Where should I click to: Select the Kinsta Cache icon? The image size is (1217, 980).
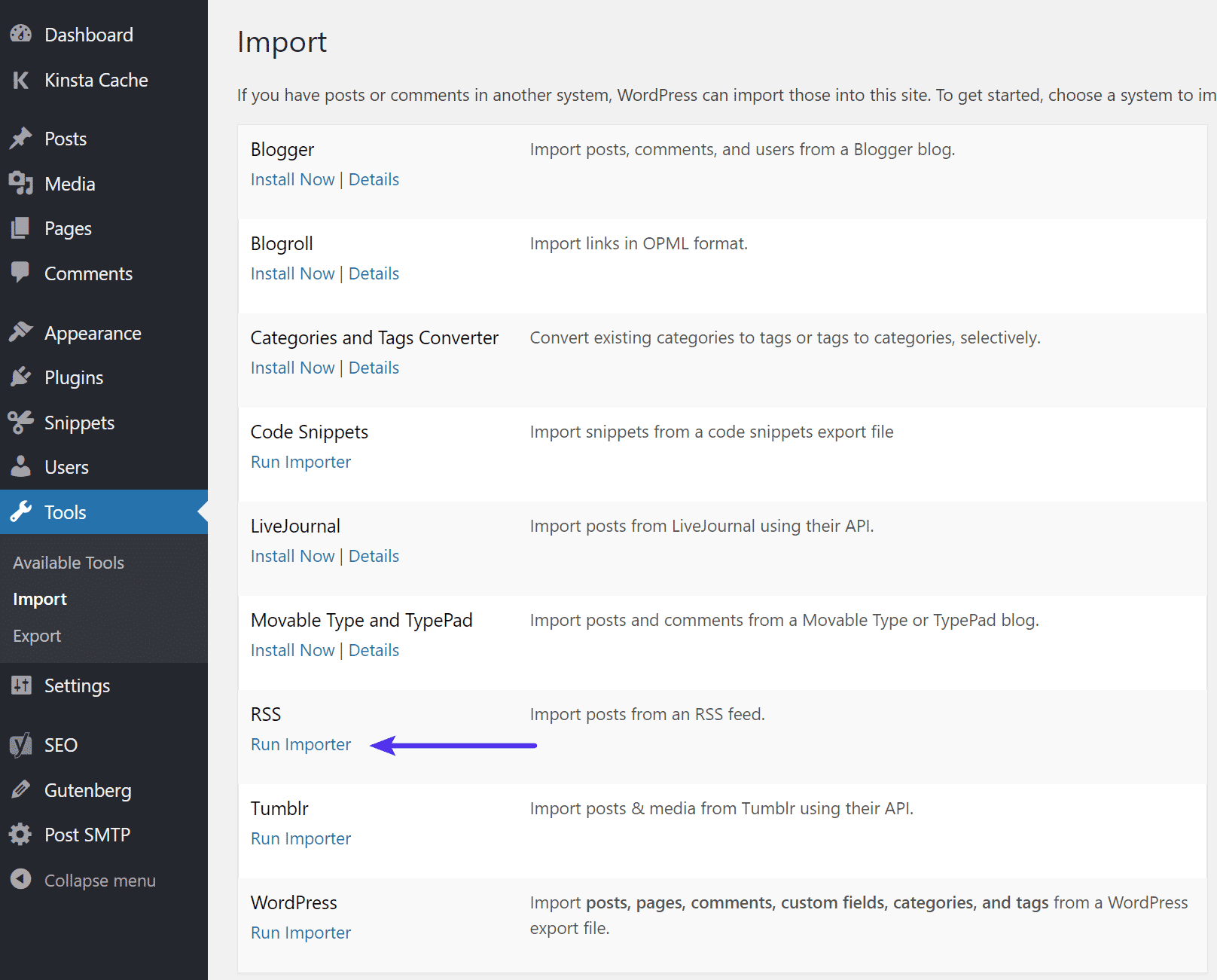coord(21,80)
